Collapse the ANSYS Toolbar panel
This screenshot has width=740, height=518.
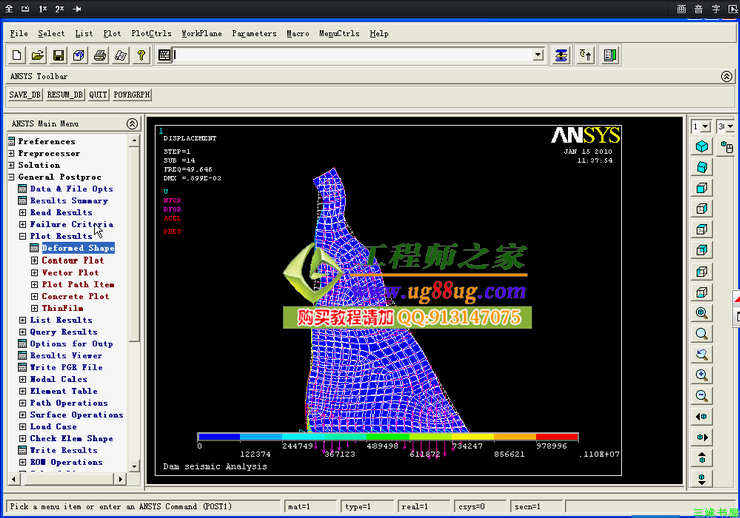(x=726, y=76)
